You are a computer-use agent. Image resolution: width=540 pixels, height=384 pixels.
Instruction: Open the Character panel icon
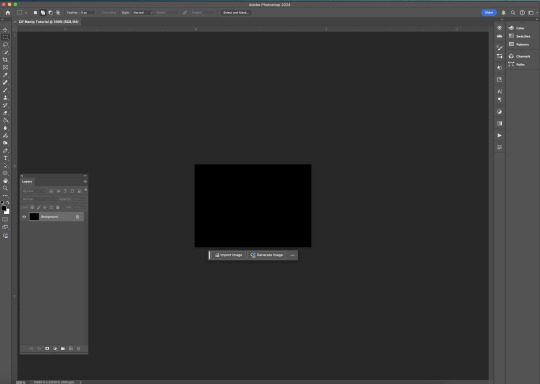point(499,91)
